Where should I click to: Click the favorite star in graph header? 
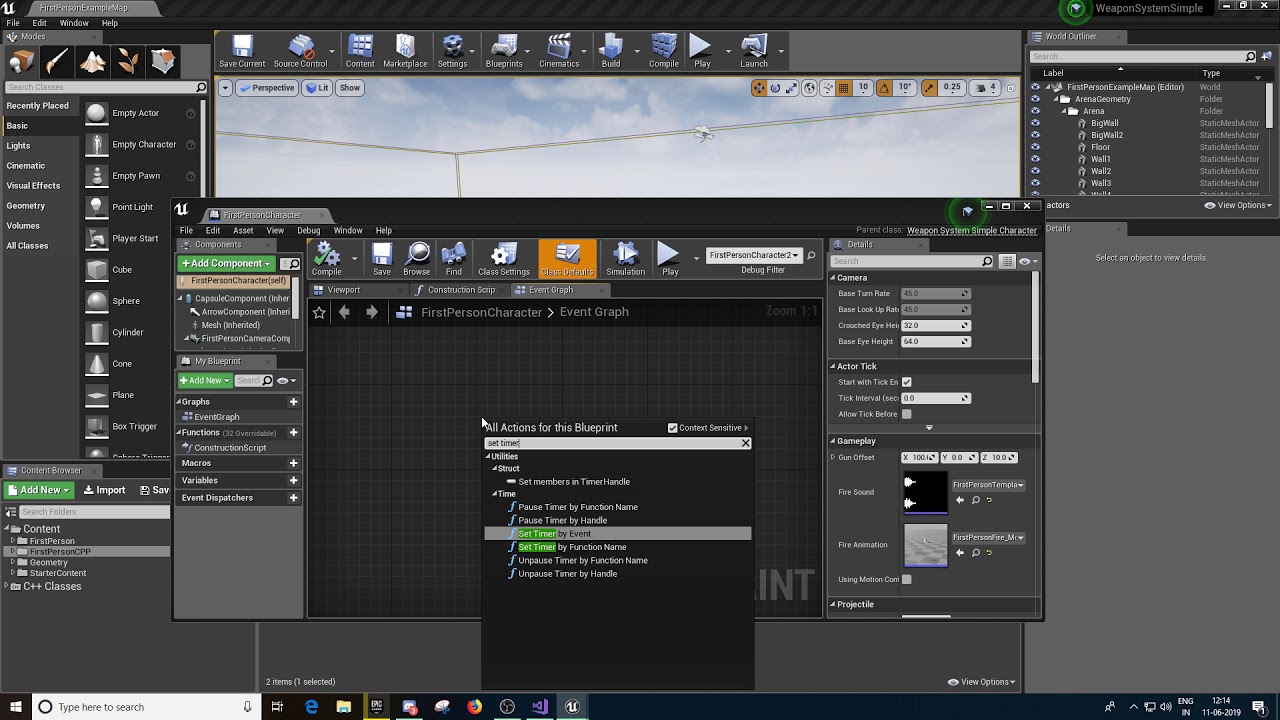pos(319,312)
